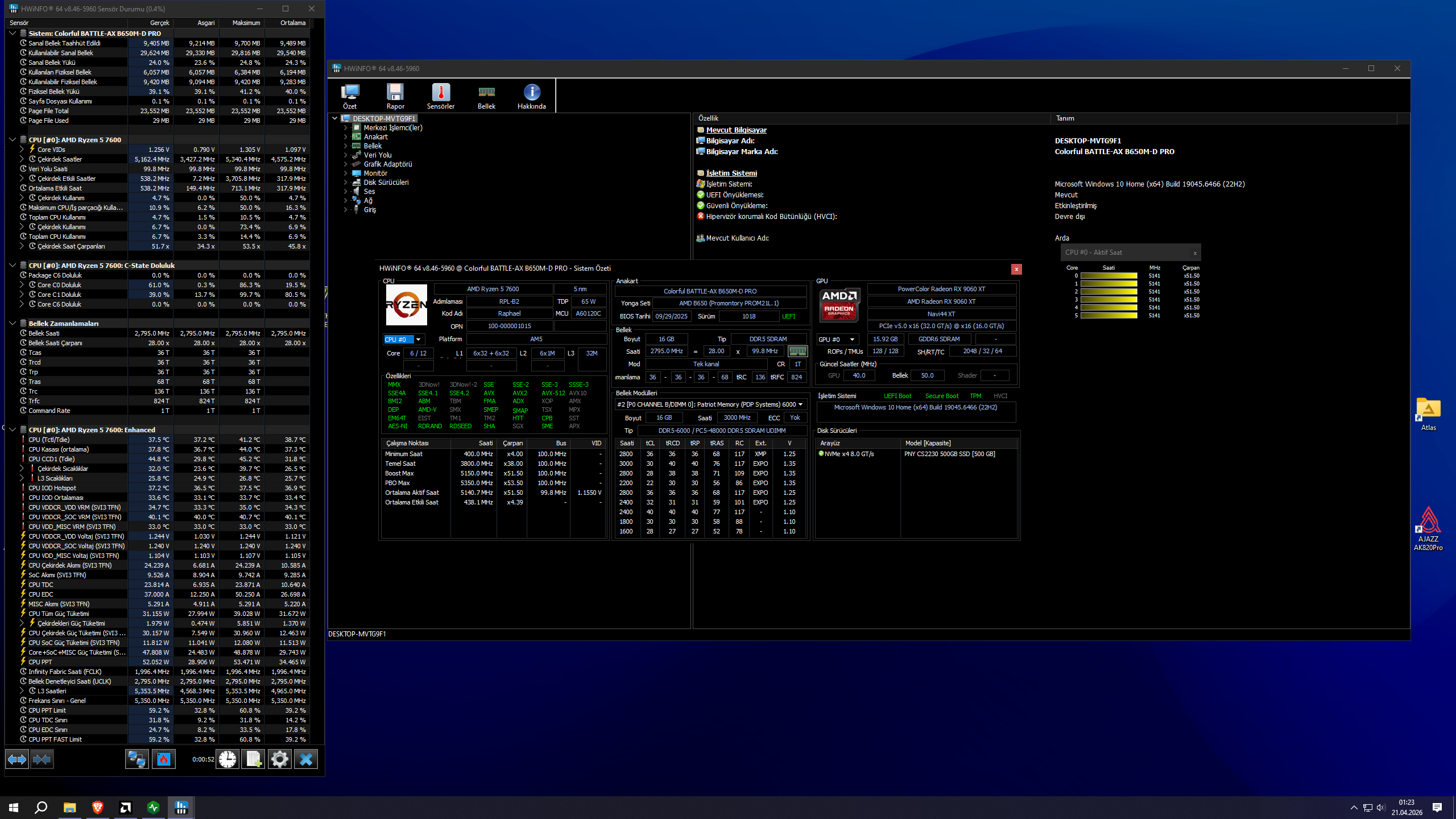Image resolution: width=1456 pixels, height=819 pixels.
Task: Click the taskbar search magnifier icon
Action: coord(41,807)
